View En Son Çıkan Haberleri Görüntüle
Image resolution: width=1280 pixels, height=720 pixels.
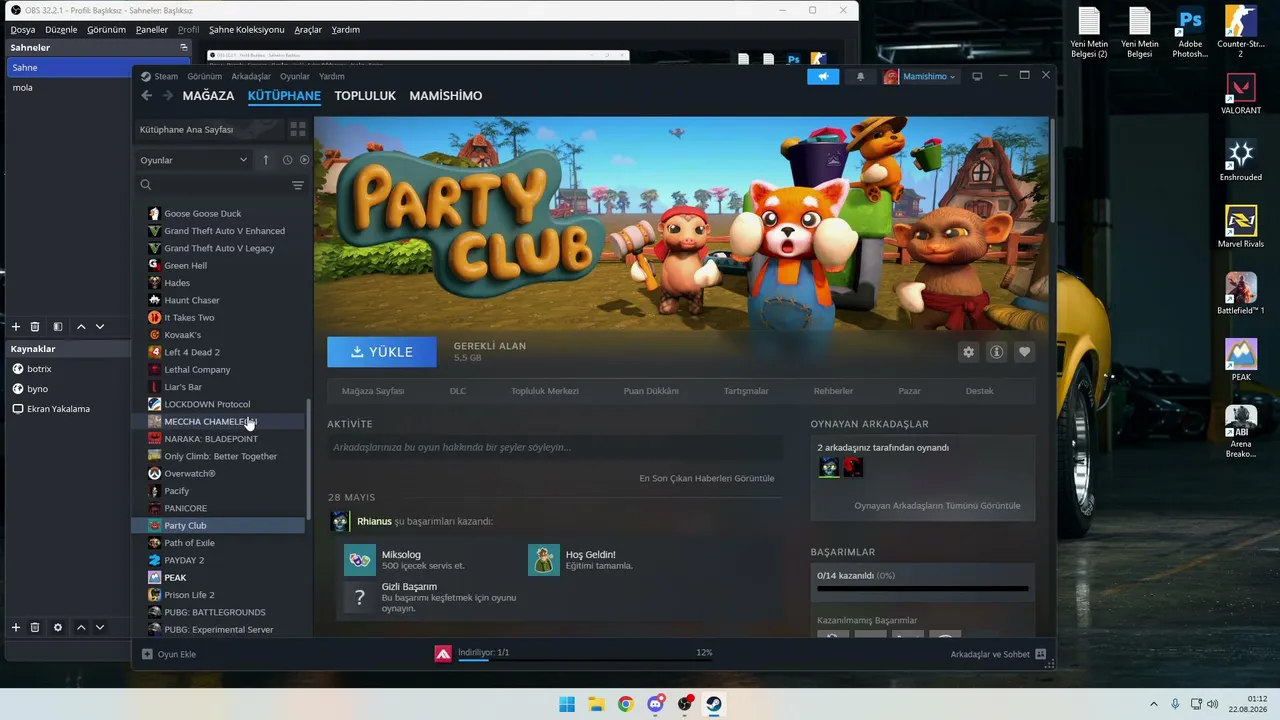tap(707, 478)
